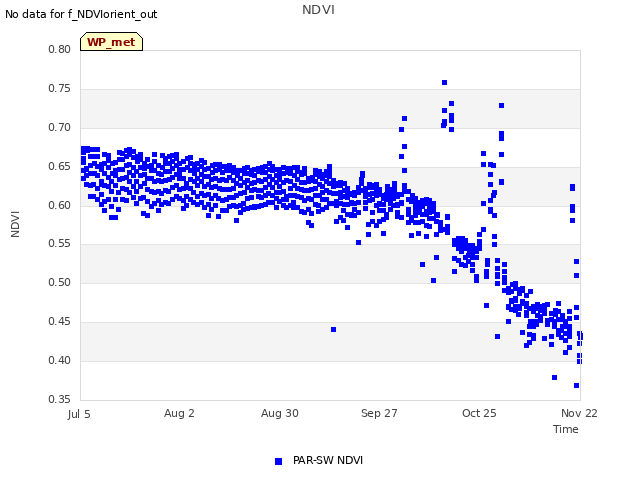Click the Aug 30 x-axis label
The height and width of the screenshot is (480, 640).
[280, 413]
